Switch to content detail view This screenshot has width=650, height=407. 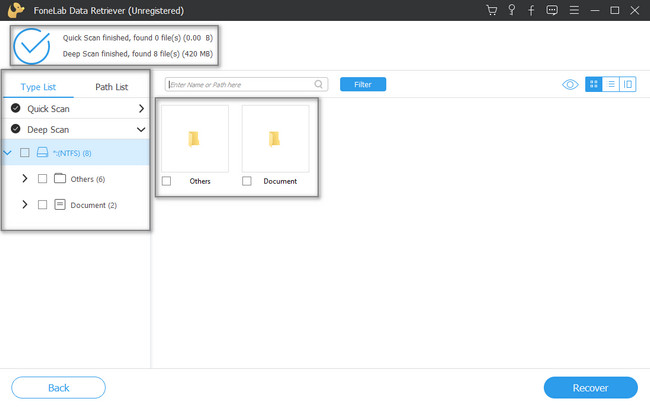click(628, 84)
